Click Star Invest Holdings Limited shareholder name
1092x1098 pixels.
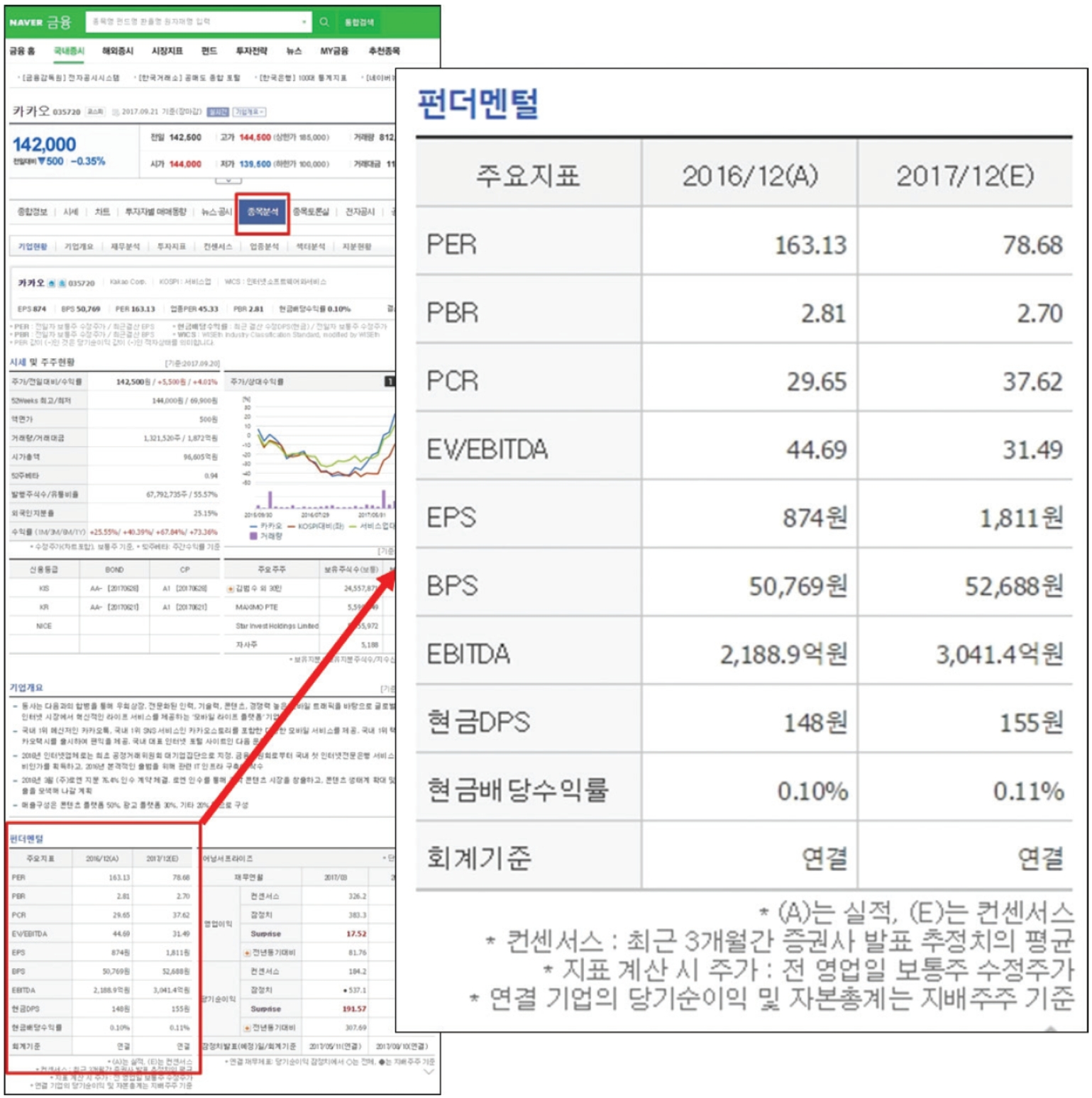tap(277, 626)
